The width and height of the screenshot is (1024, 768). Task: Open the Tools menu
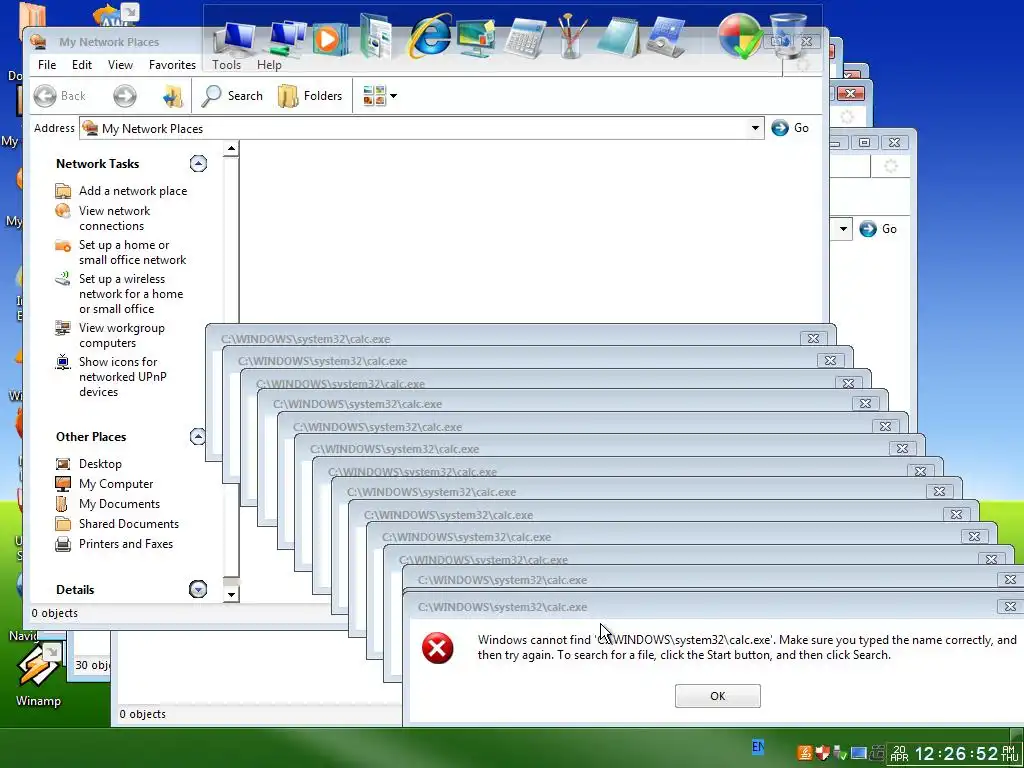pyautogui.click(x=227, y=65)
